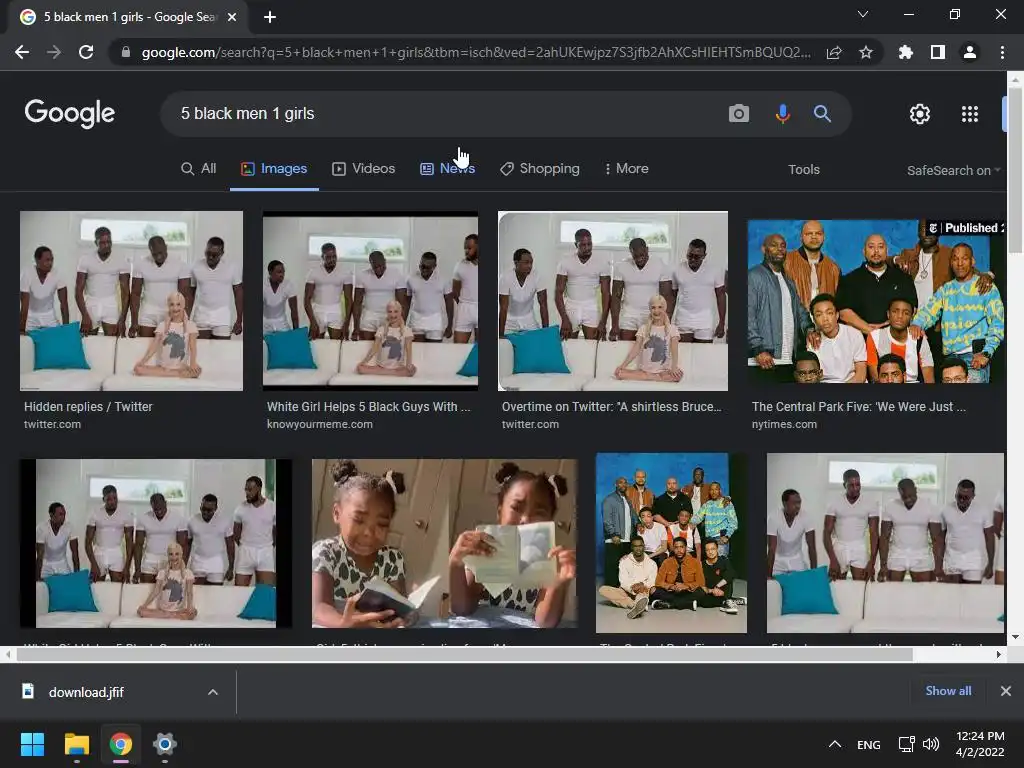Open the Chrome profile avatar icon

point(970,52)
